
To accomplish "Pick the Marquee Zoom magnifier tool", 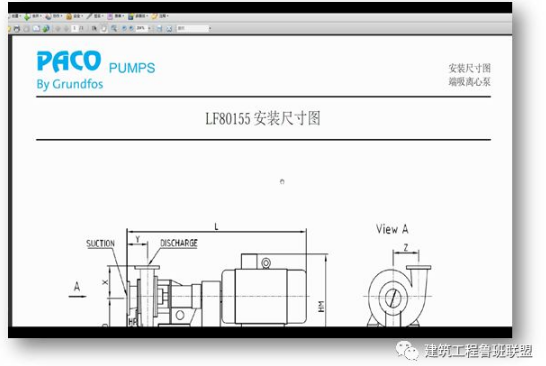I will pyautogui.click(x=114, y=29).
